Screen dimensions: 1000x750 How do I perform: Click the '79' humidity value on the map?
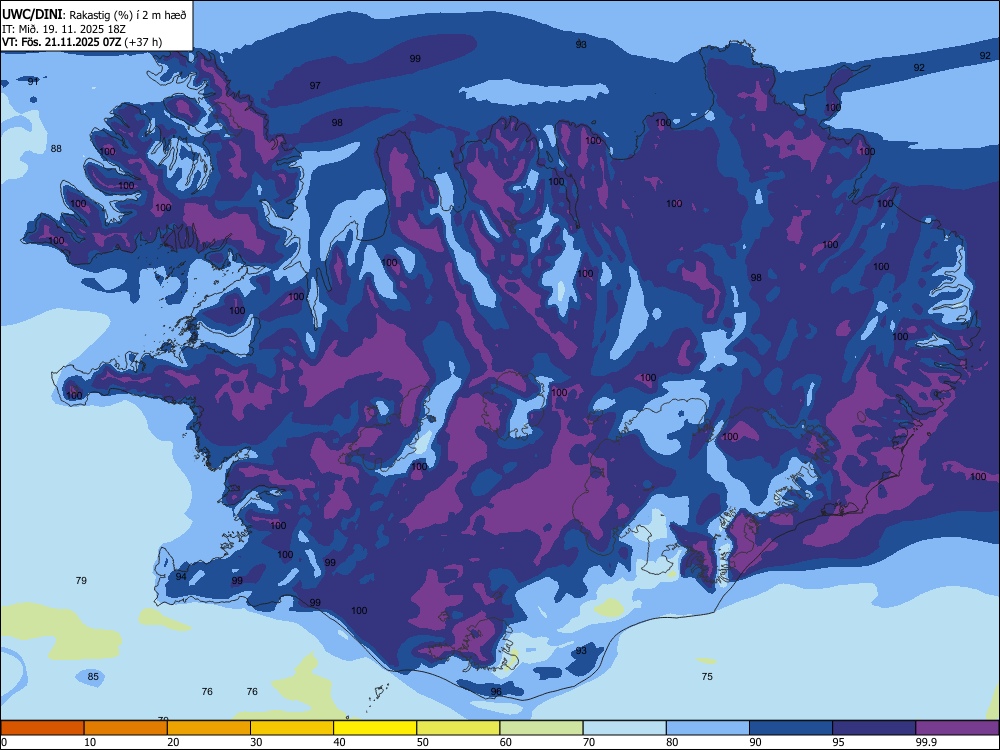pyautogui.click(x=81, y=580)
